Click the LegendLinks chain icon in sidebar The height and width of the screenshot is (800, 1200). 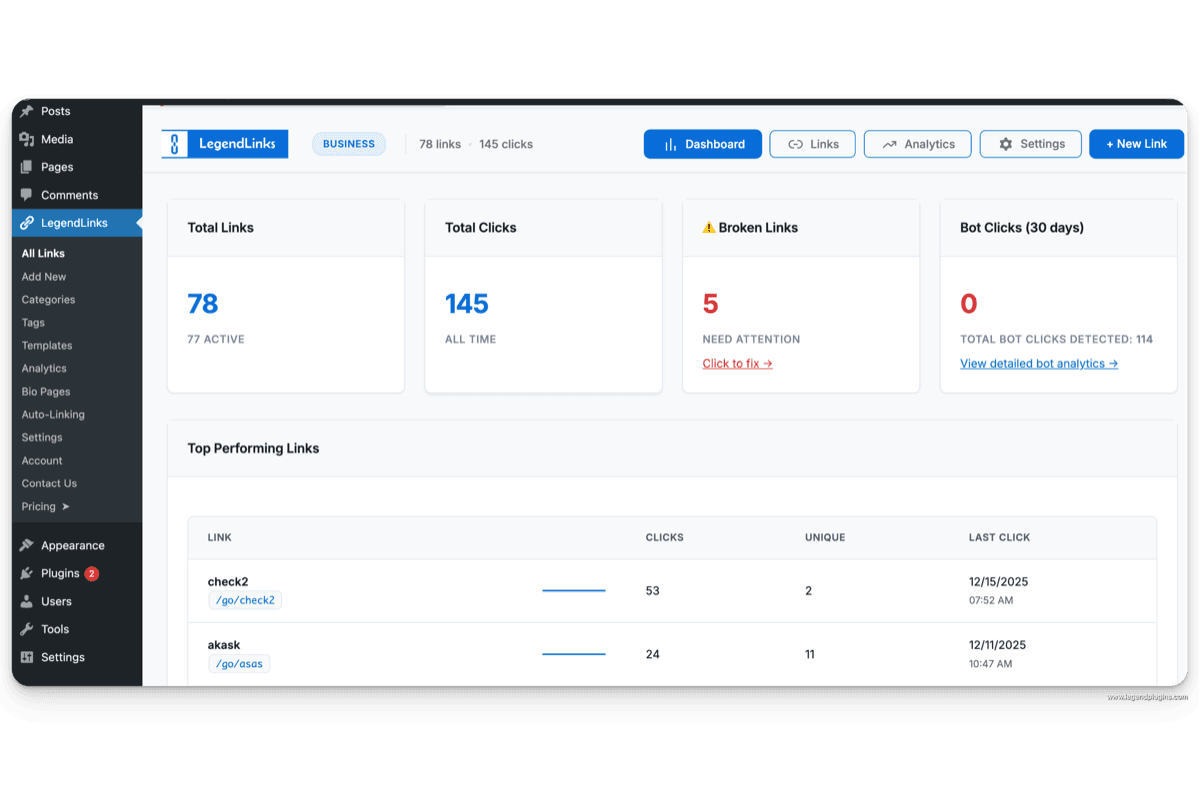click(x=27, y=223)
